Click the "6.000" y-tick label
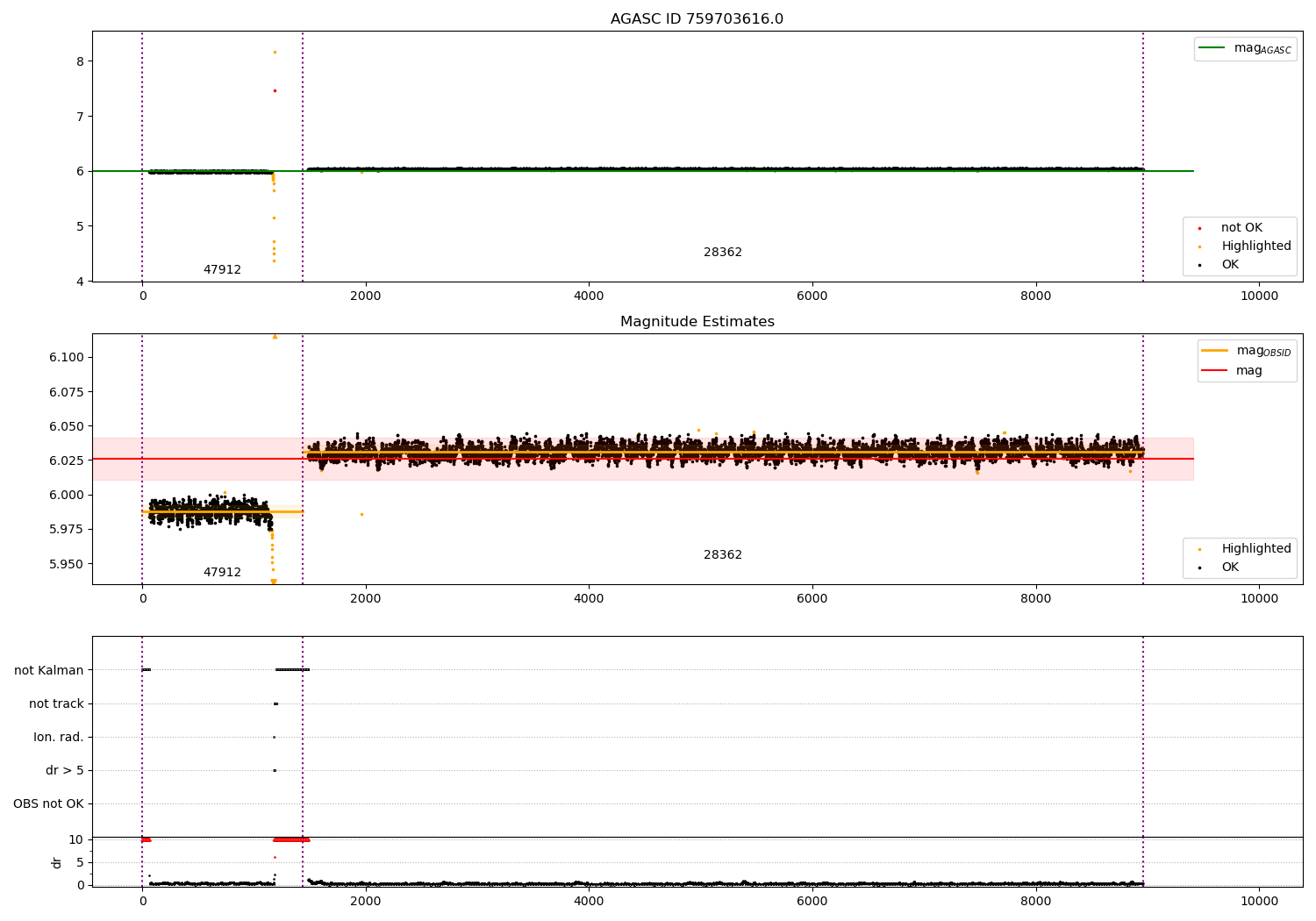Viewport: 1316px width, 921px height. 67,495
